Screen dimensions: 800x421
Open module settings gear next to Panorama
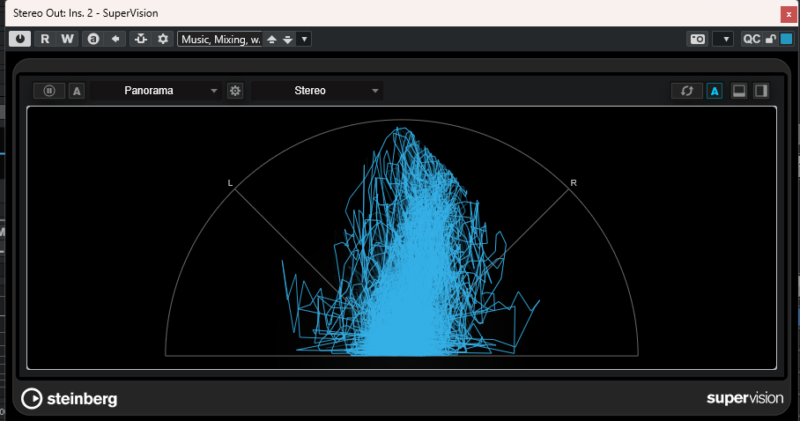[235, 91]
